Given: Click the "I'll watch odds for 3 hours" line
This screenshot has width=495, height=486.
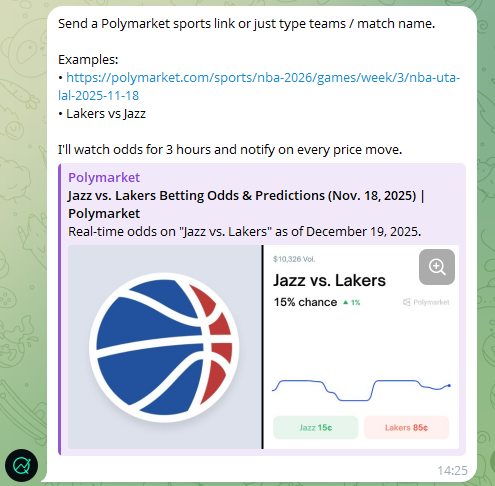Looking at the screenshot, I should pos(230,149).
